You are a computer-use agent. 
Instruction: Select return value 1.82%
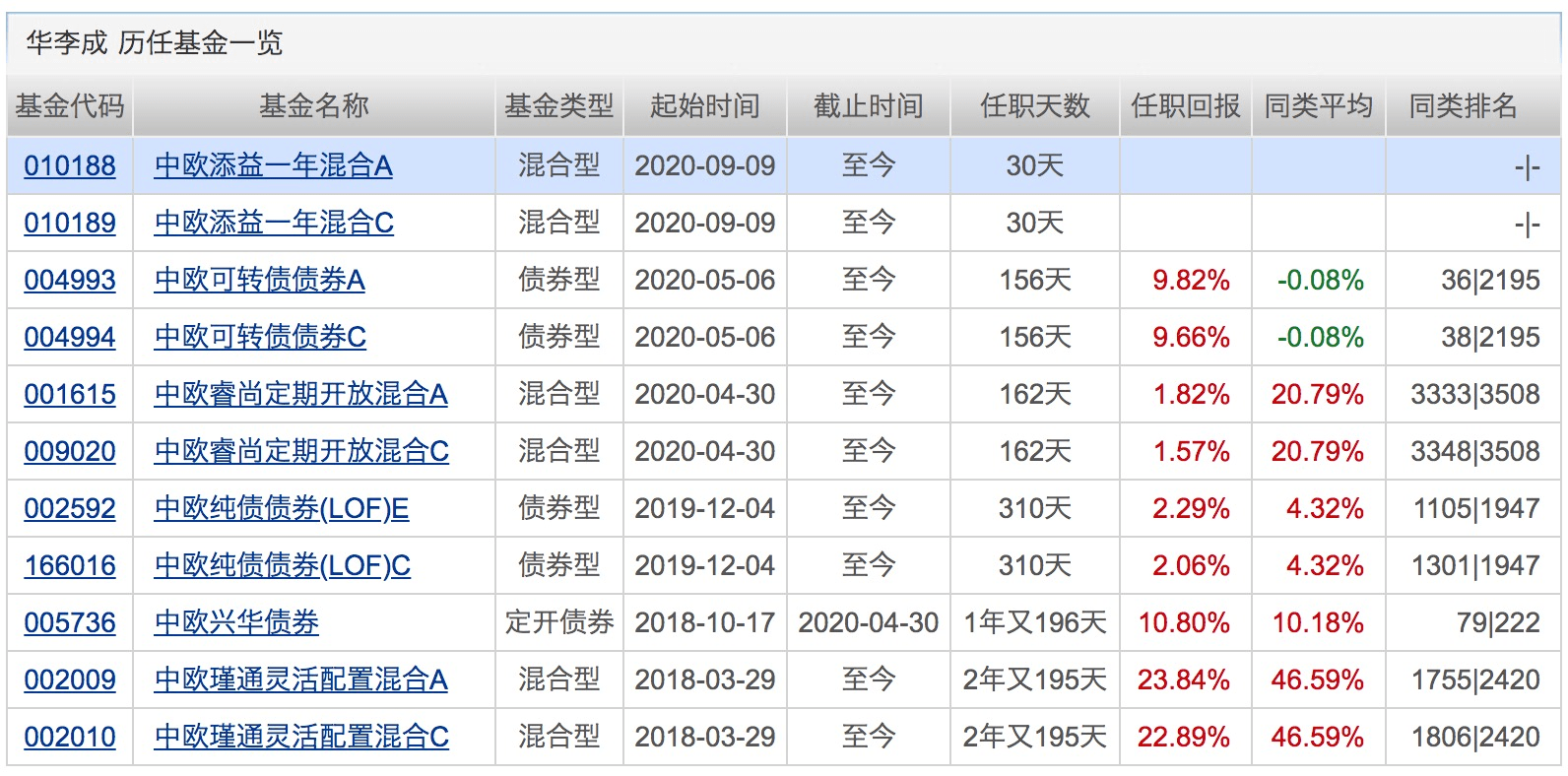pos(1191,395)
